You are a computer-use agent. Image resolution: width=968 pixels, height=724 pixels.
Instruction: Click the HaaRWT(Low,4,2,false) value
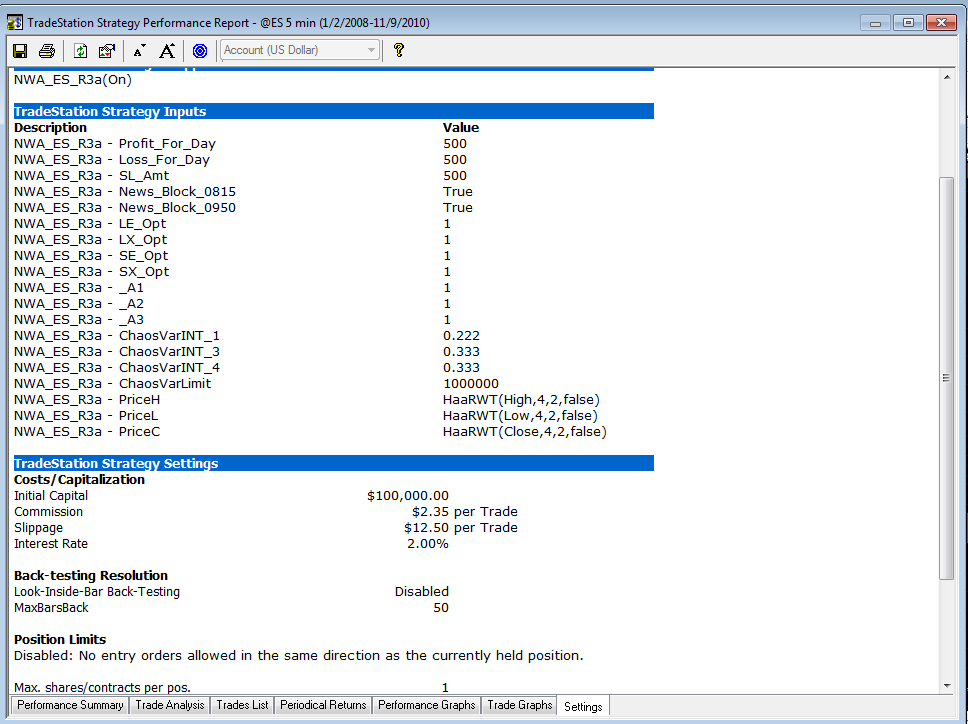click(x=520, y=416)
